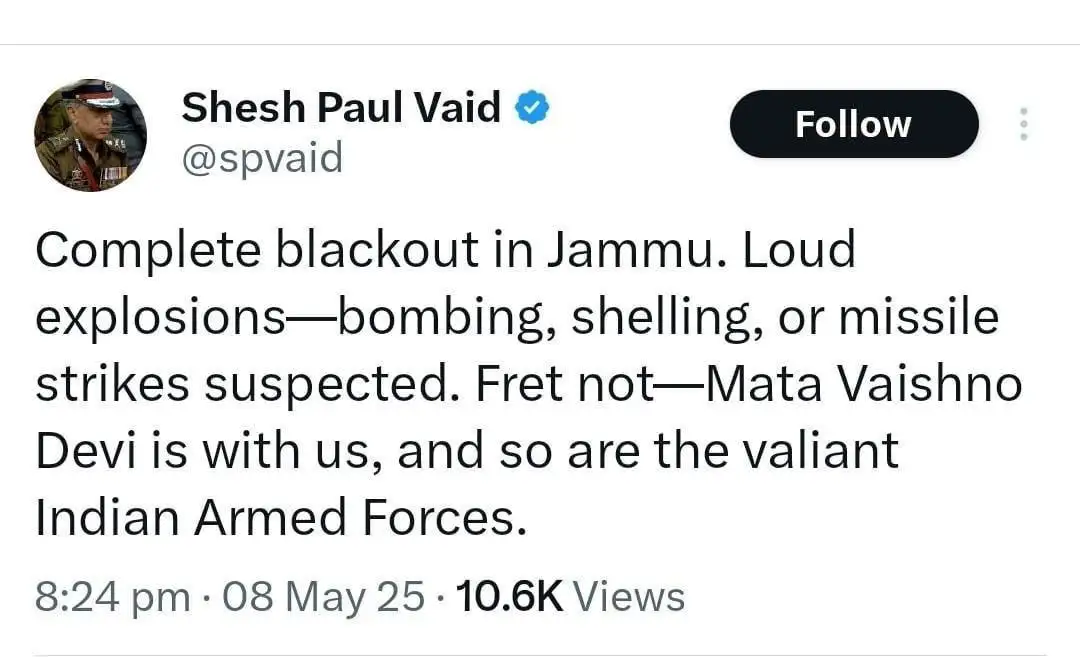
Task: Select the 08 May 25 date
Action: click(323, 597)
